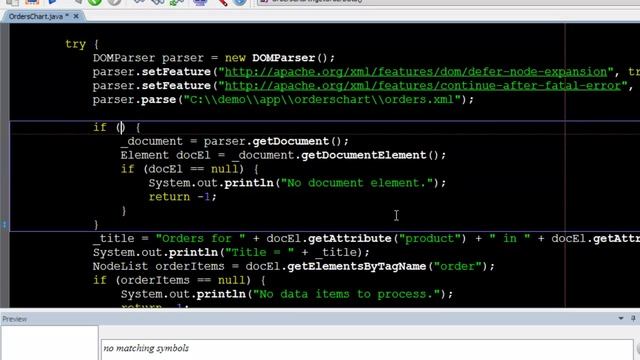The image size is (640, 360).
Task: Click the blue gutter marker beside closing brace
Action: pyautogui.click(x=4, y=224)
